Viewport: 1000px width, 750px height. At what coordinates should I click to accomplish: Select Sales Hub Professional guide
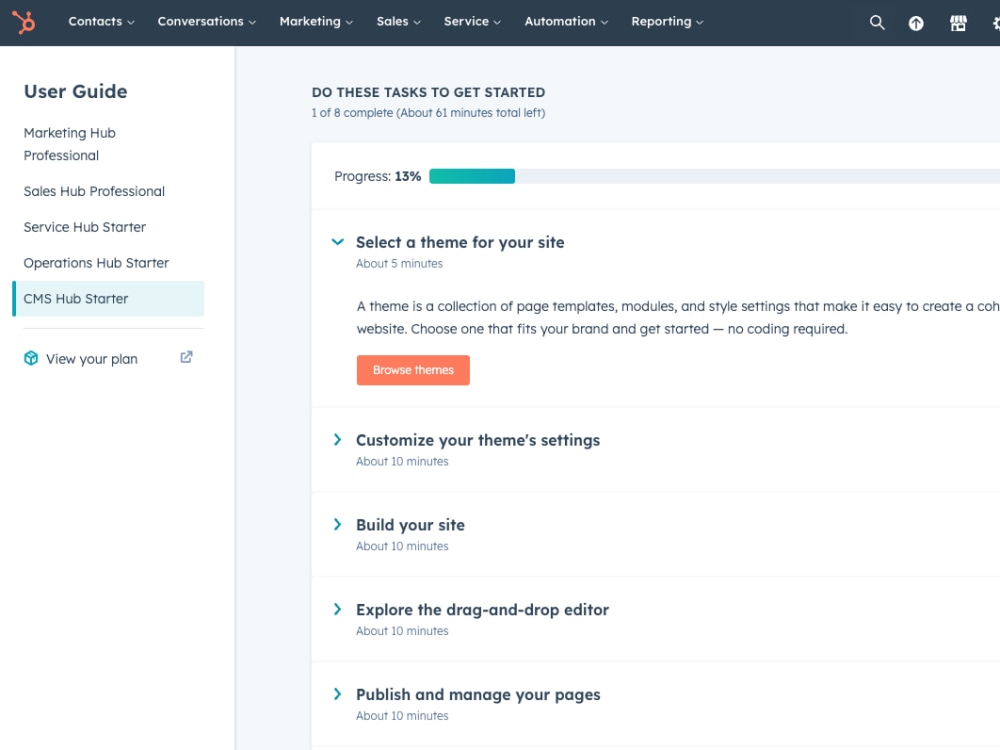(94, 191)
